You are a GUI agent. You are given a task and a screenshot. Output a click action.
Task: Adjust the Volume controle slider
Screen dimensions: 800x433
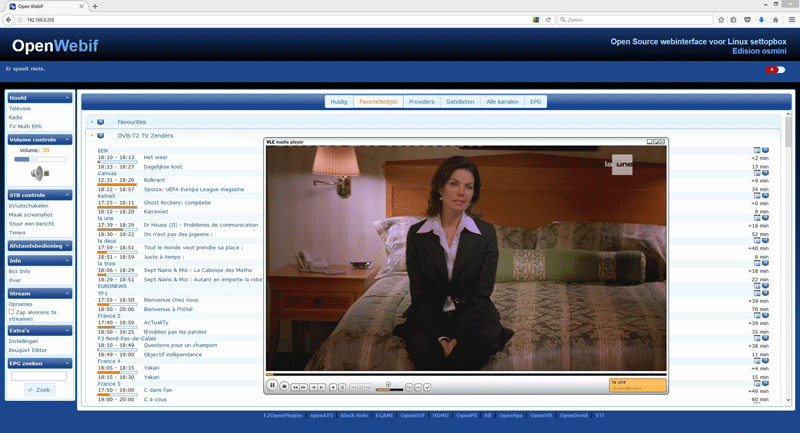[40, 159]
